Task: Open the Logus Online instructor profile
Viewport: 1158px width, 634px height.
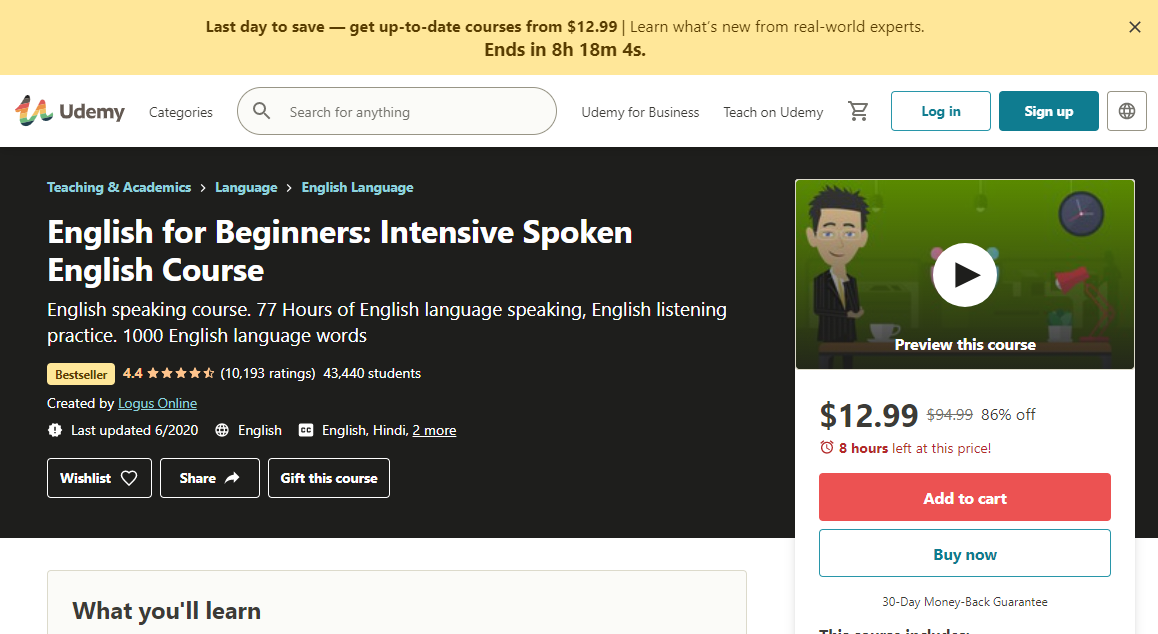Action: (157, 403)
